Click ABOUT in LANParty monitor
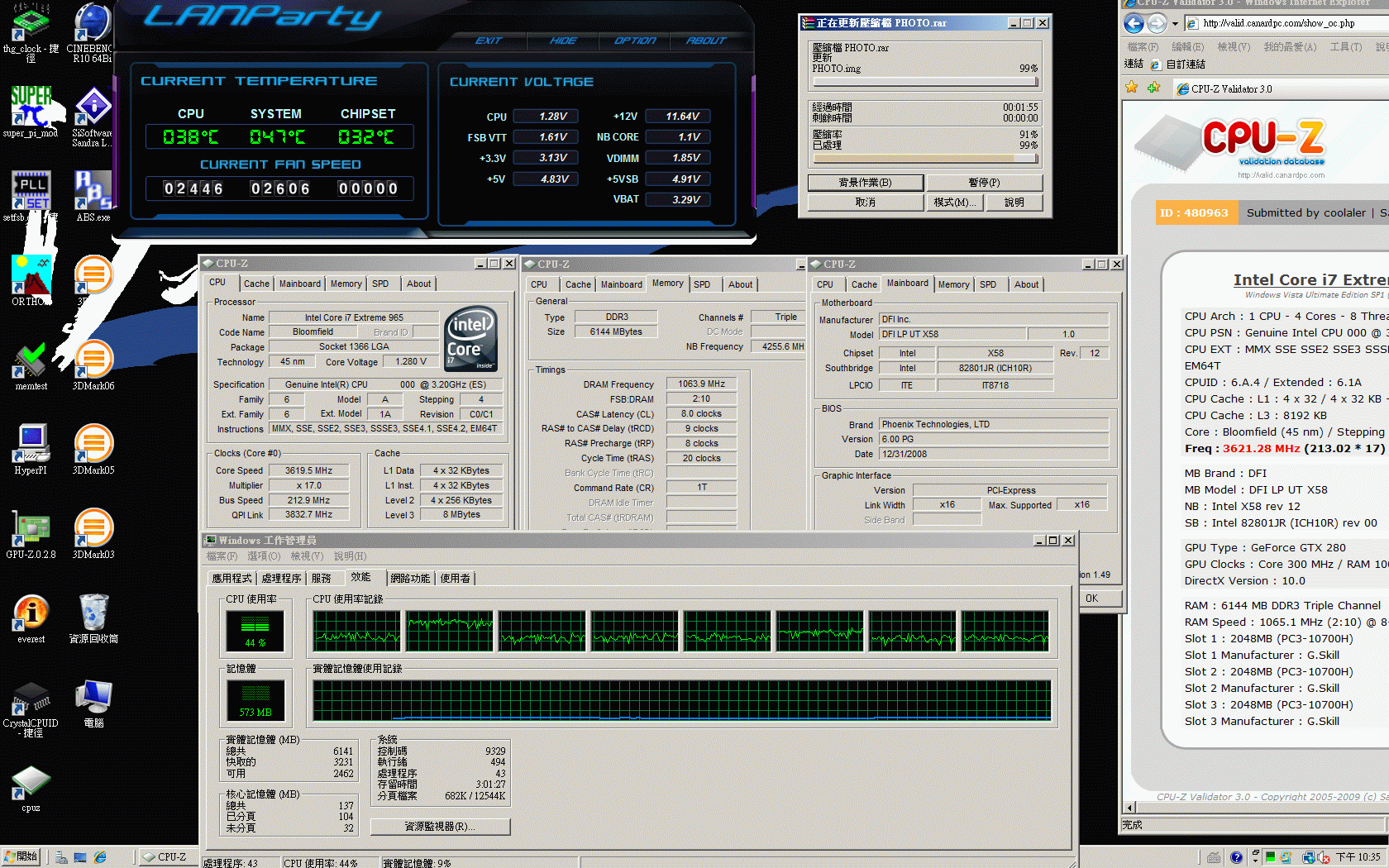The image size is (1389, 868). pyautogui.click(x=706, y=41)
